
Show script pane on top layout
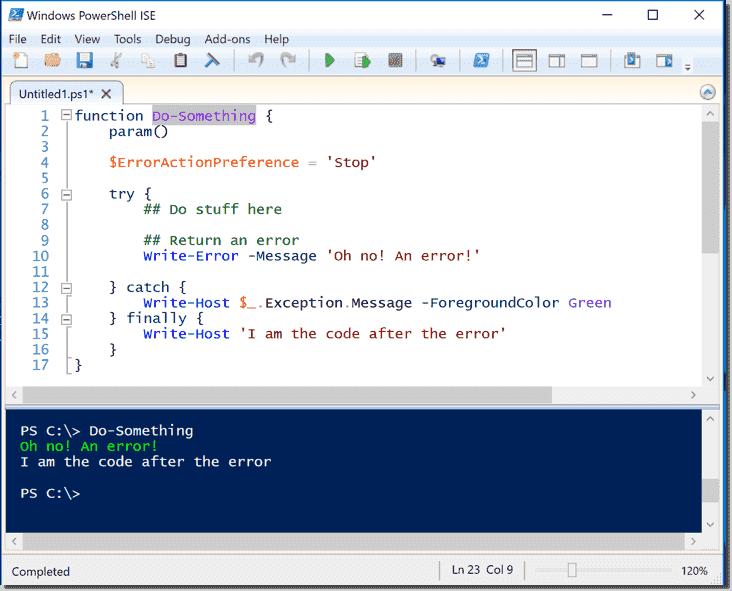coord(524,61)
